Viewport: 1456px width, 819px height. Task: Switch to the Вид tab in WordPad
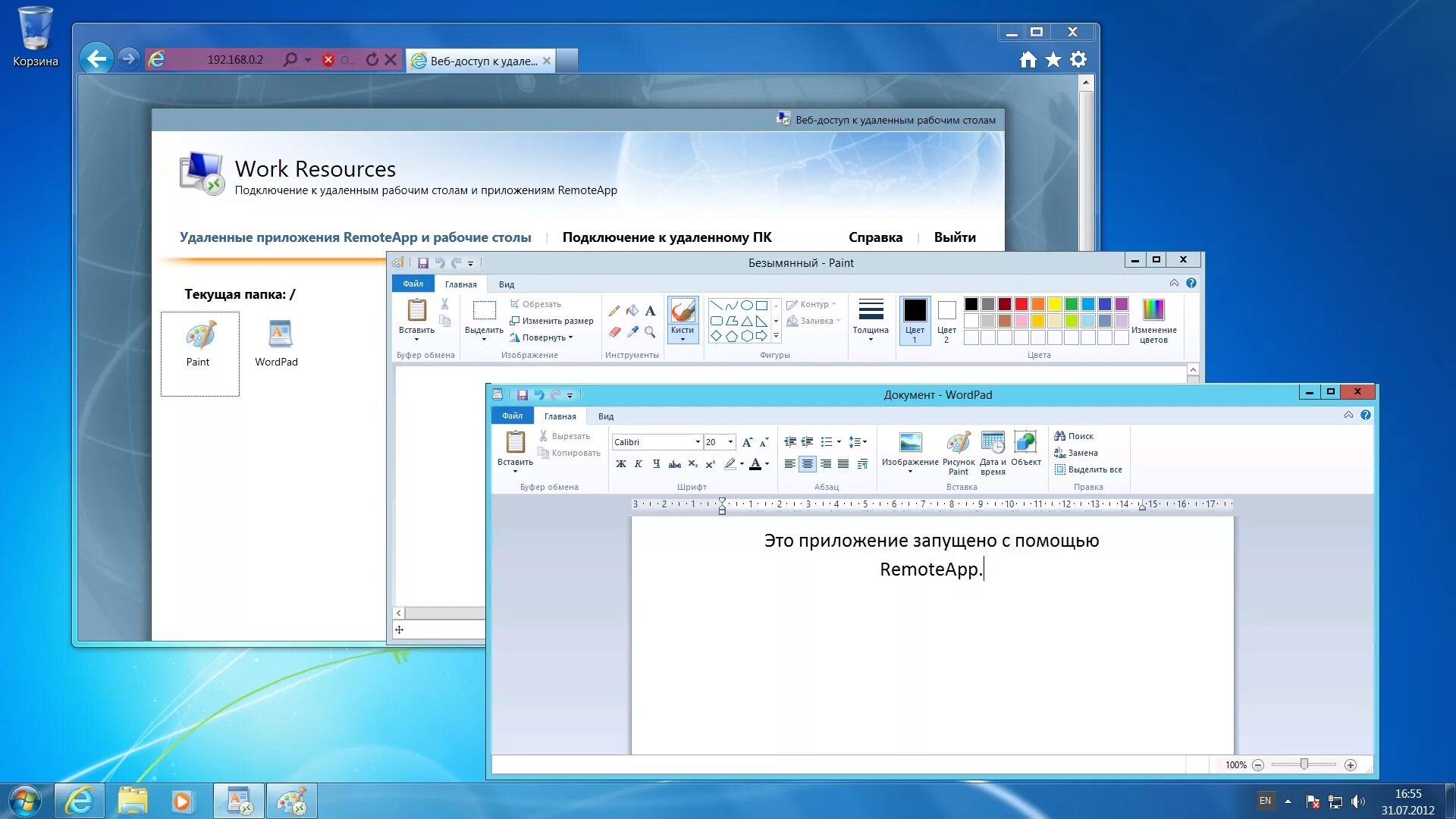click(605, 416)
